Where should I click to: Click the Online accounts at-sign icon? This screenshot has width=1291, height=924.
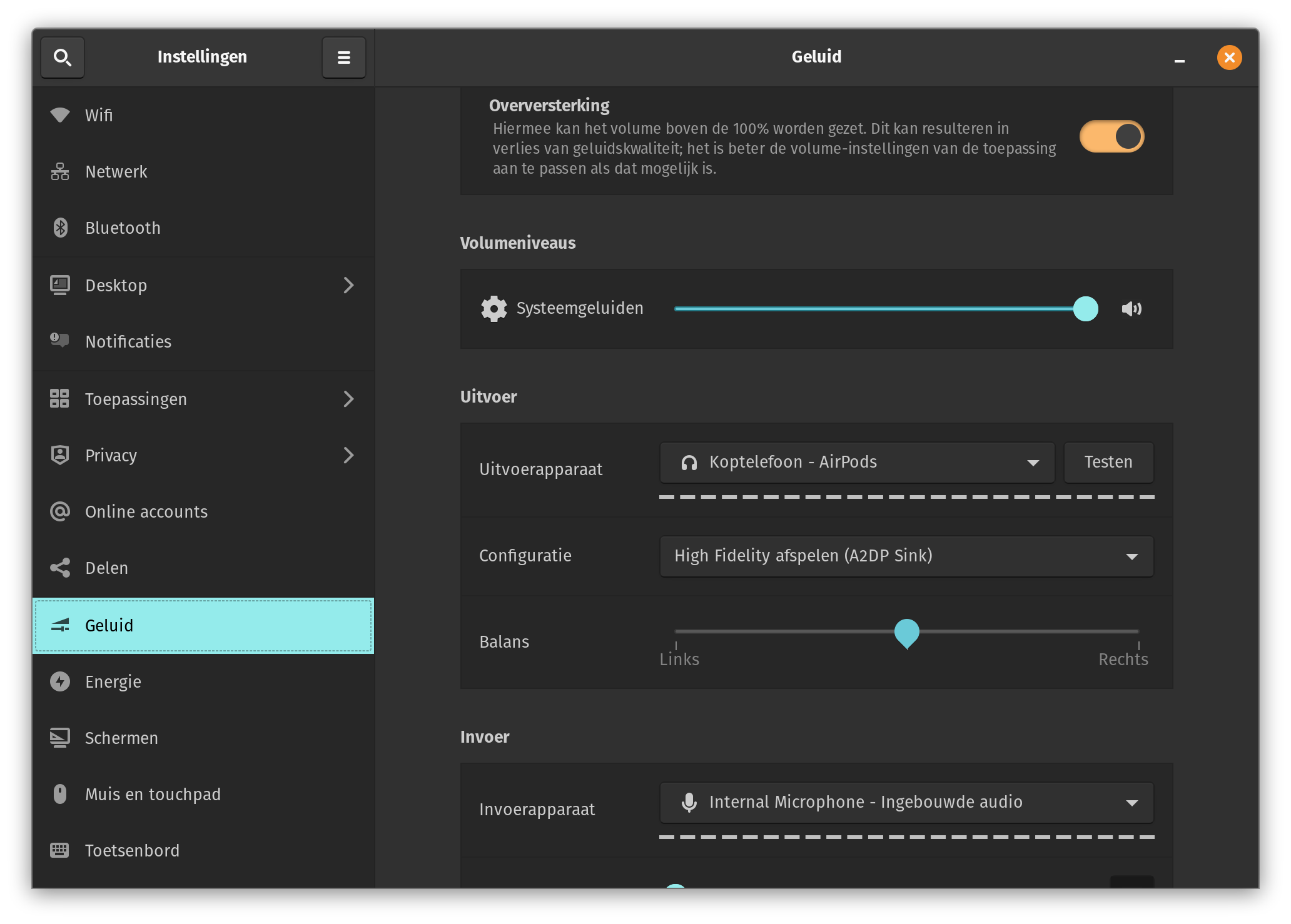click(x=60, y=511)
